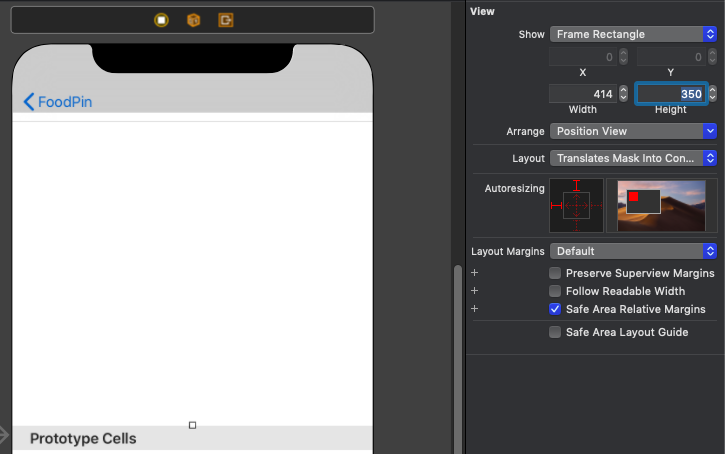
Task: Click the autoresizing preview thumbnail
Action: point(661,205)
